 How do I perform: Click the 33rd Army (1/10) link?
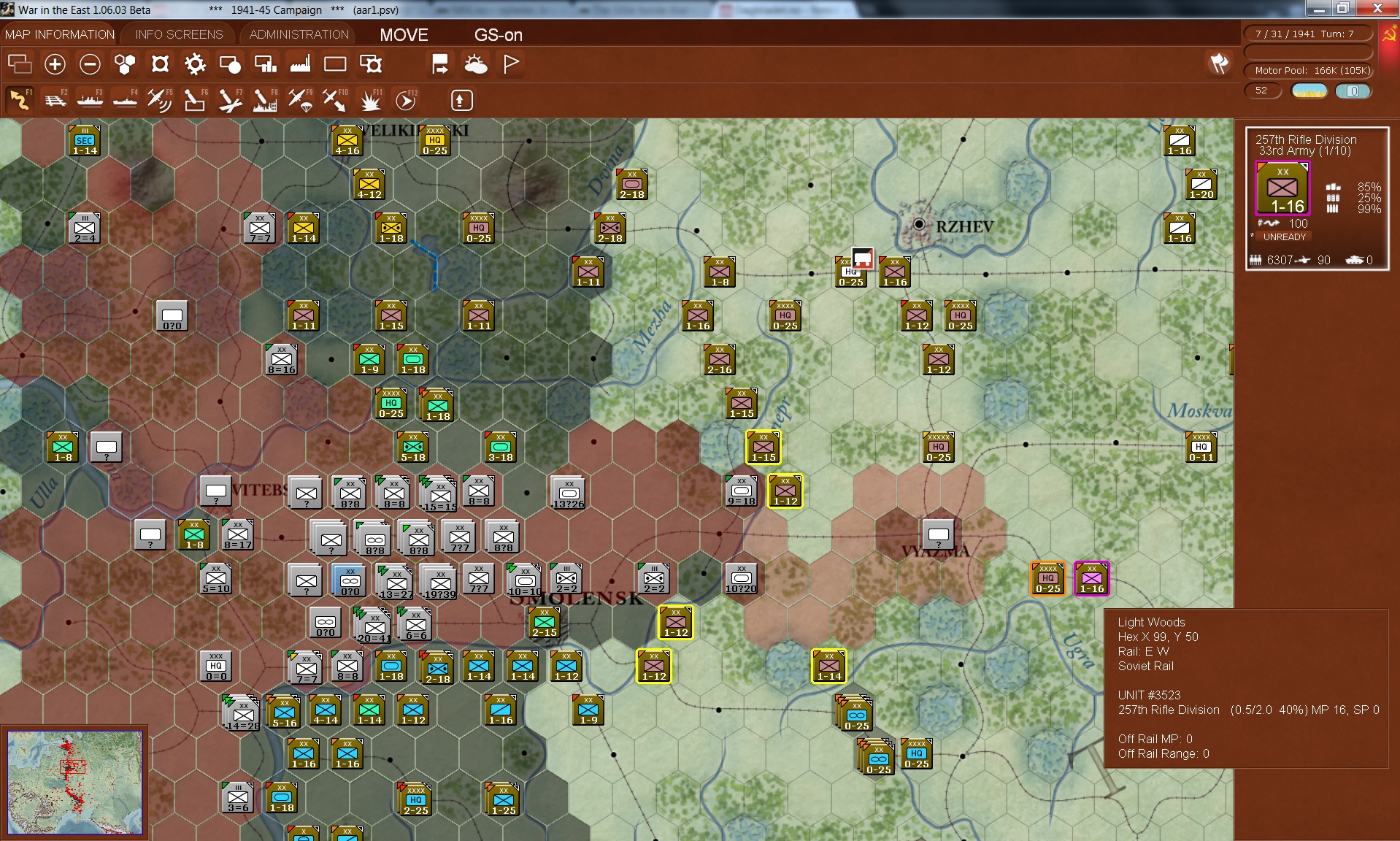1305,151
